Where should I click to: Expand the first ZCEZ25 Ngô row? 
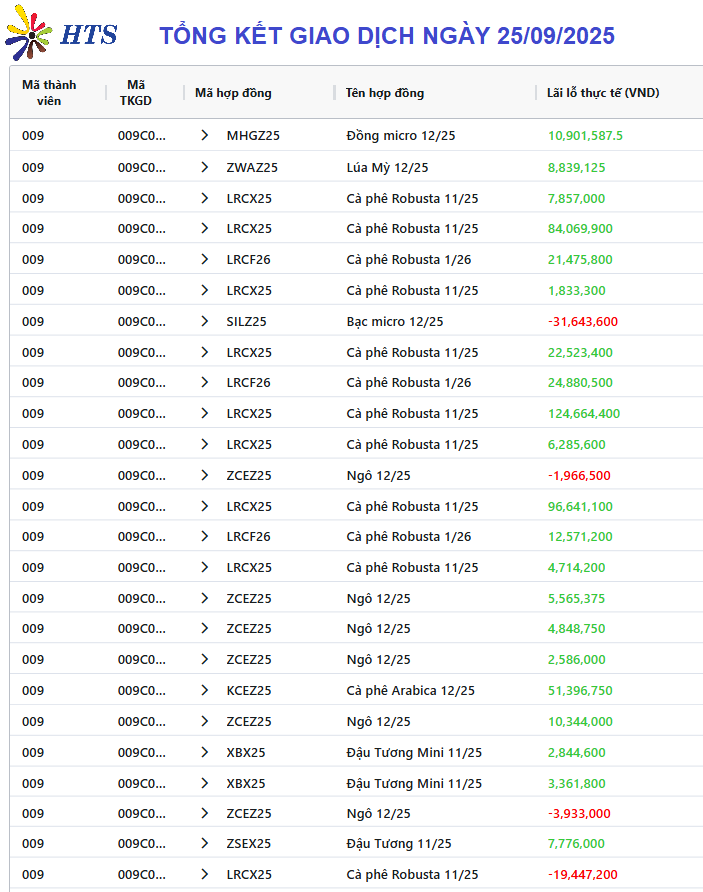coord(205,475)
